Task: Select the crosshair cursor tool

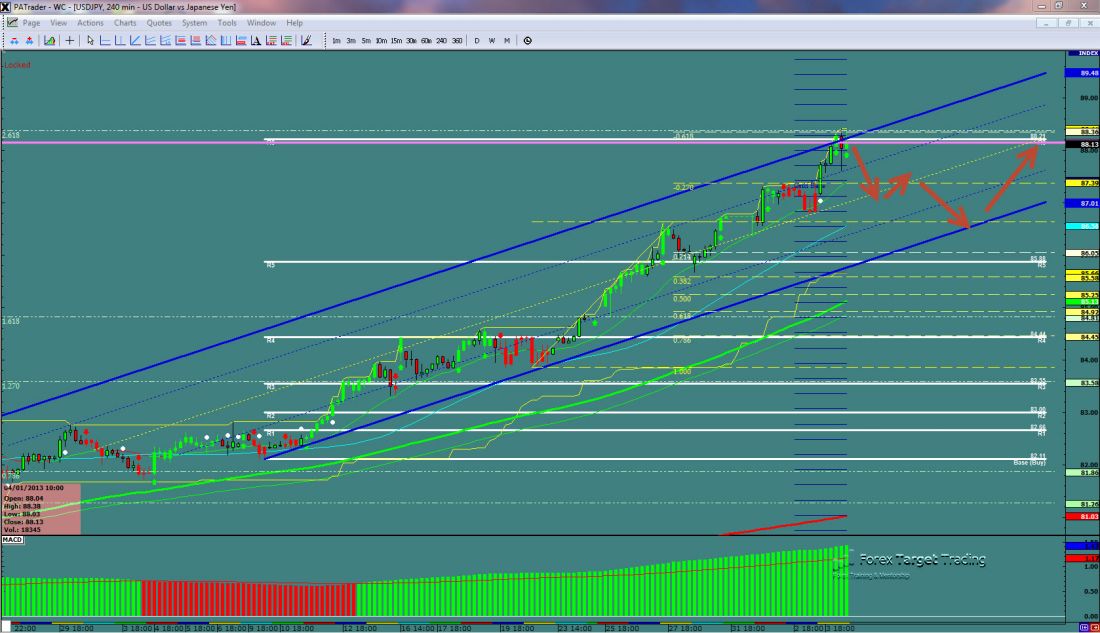Action: [x=69, y=41]
